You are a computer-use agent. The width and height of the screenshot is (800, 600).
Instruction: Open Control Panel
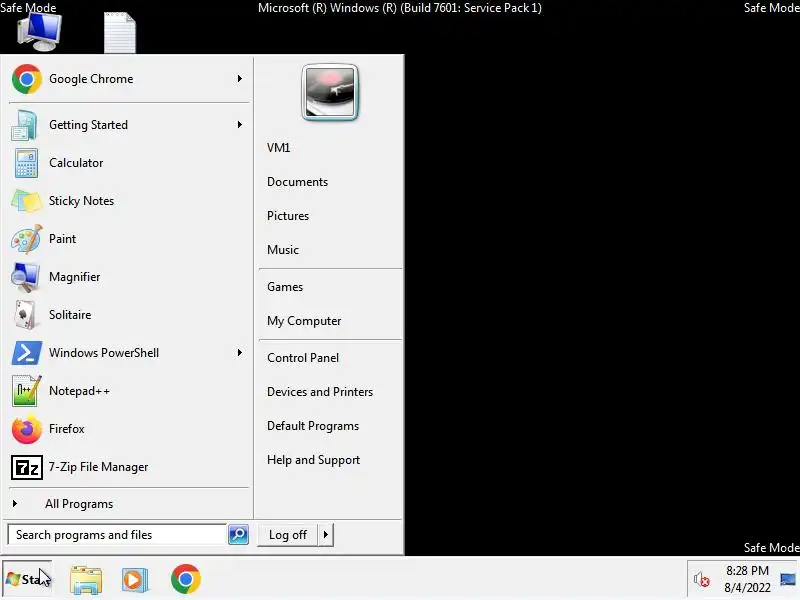coord(303,358)
